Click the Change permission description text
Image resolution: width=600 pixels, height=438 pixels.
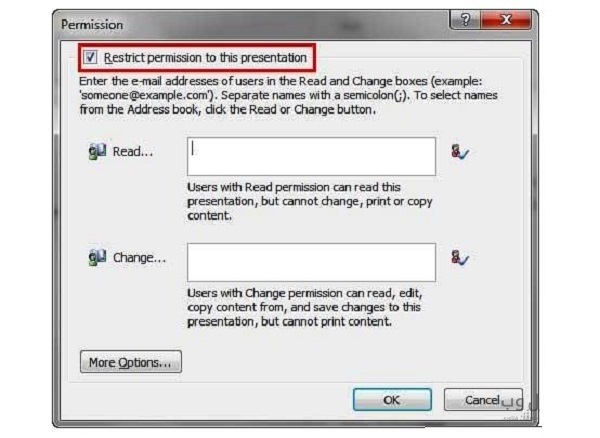pyautogui.click(x=305, y=307)
